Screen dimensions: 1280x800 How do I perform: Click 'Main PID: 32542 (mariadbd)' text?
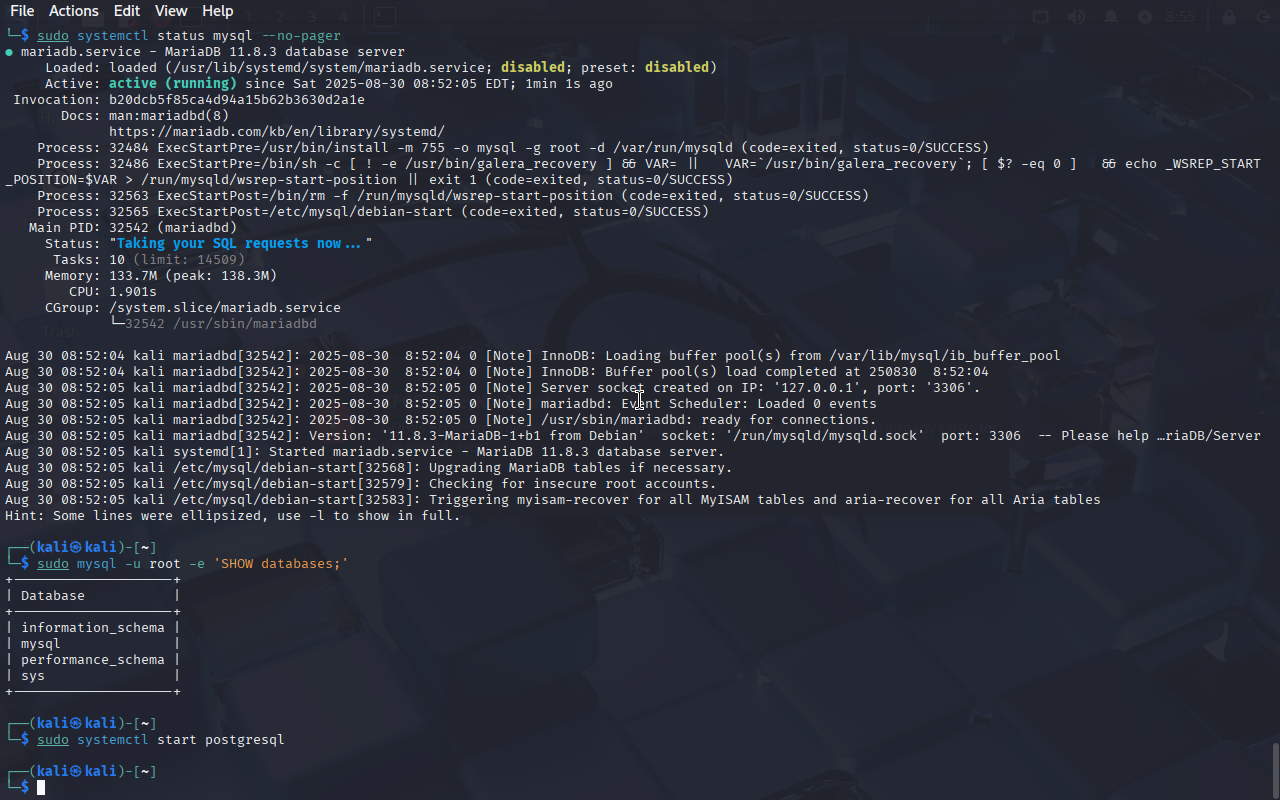click(133, 228)
